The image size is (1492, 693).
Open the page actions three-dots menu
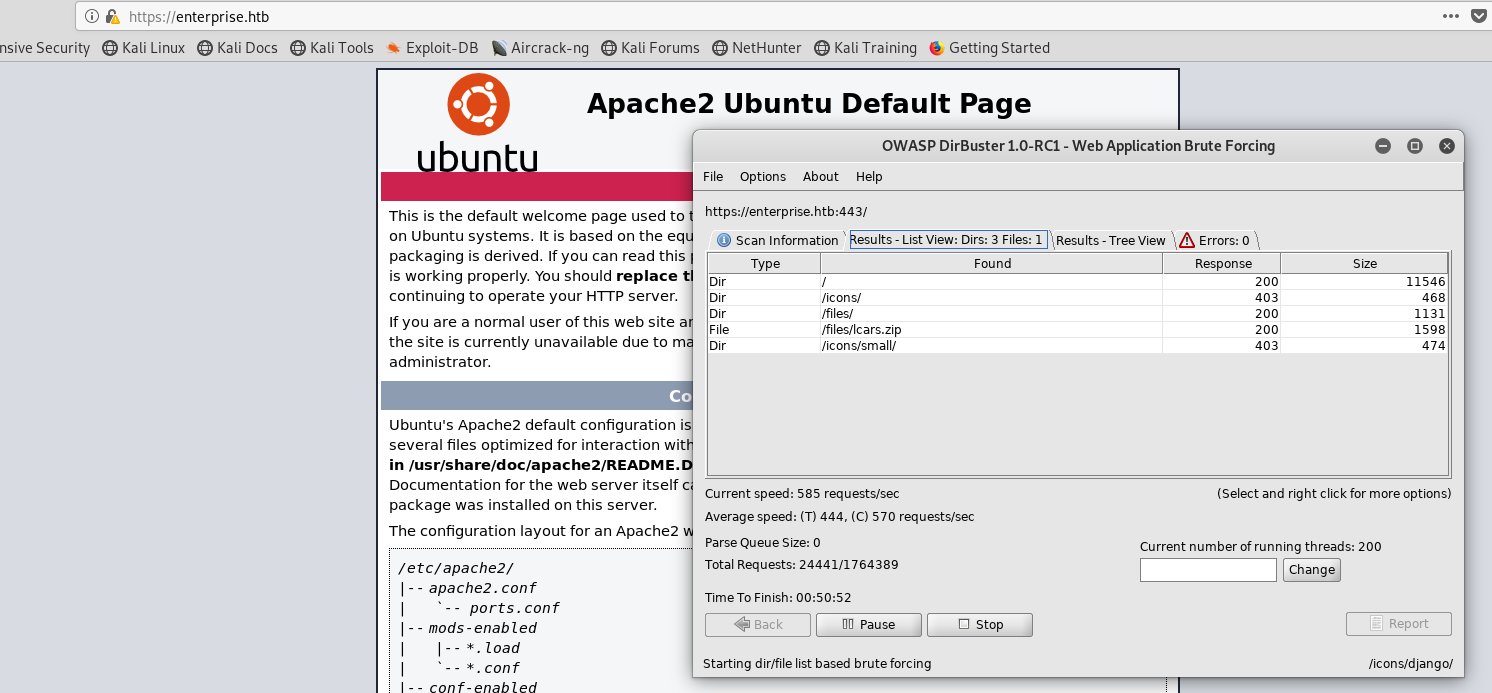tap(1450, 17)
